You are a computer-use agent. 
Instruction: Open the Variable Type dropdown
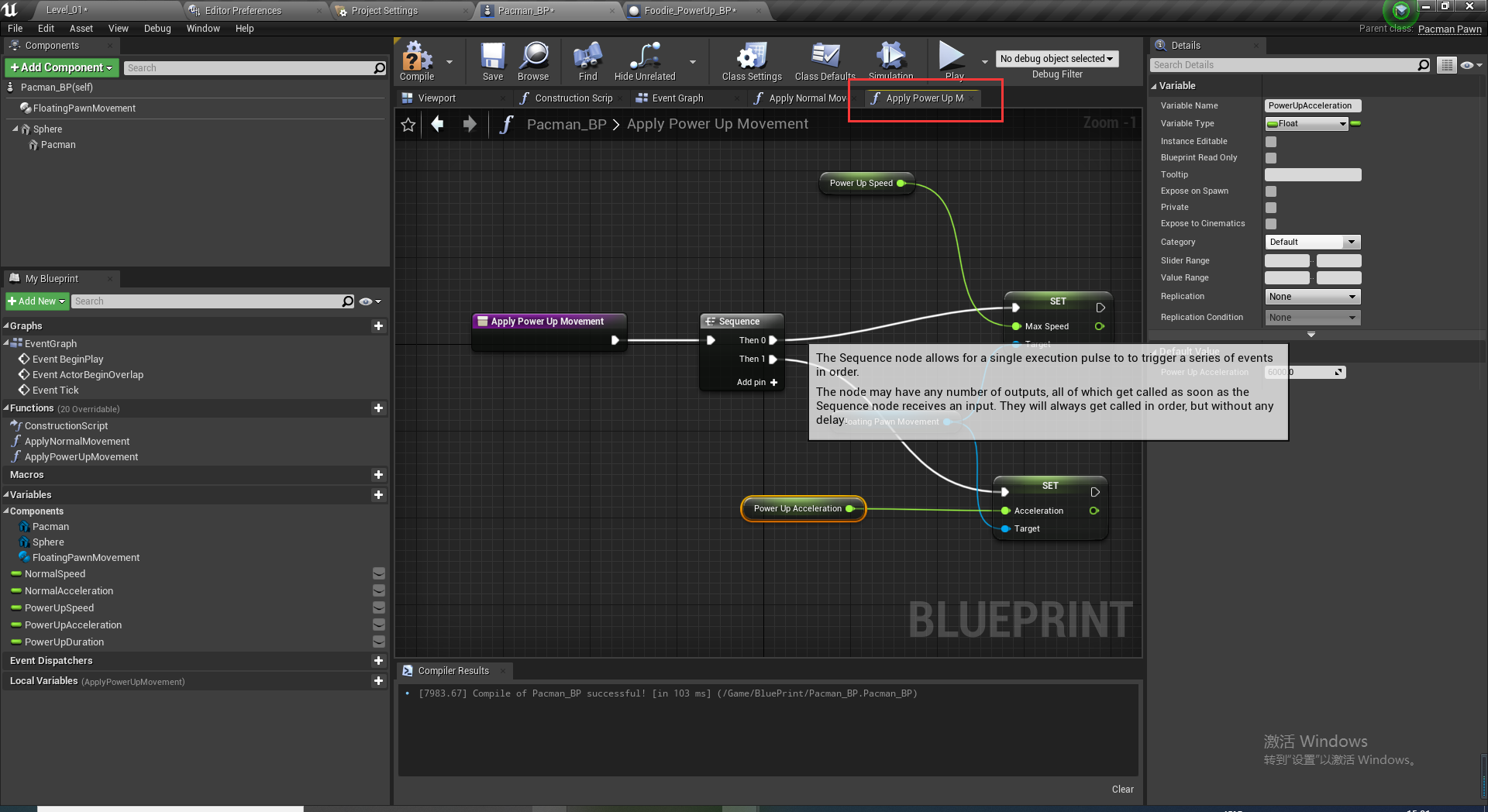(x=1306, y=123)
